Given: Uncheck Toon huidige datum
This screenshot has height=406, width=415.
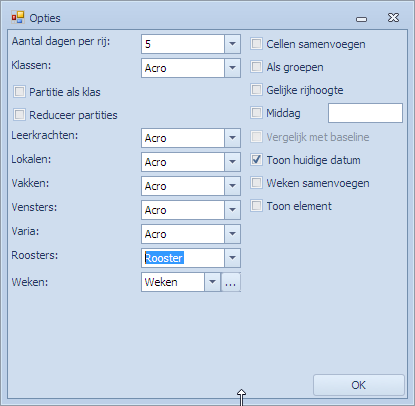Looking at the screenshot, I should [256, 160].
